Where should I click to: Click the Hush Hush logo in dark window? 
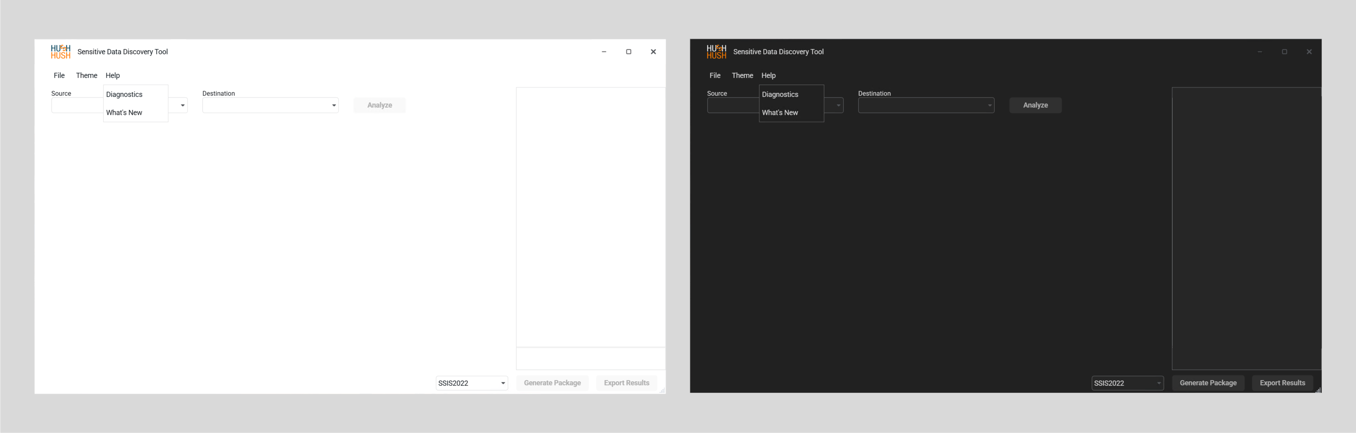[716, 52]
